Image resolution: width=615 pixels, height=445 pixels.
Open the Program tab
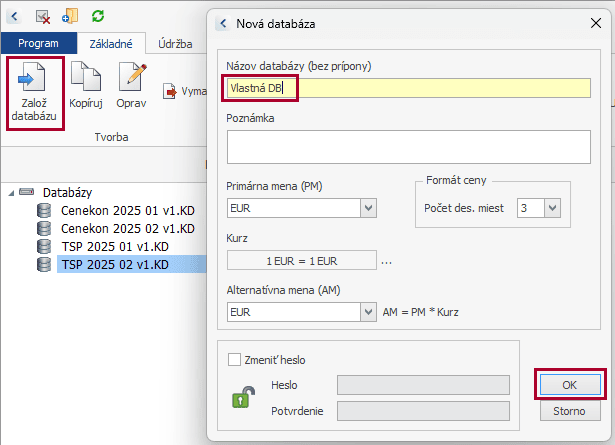pos(38,44)
